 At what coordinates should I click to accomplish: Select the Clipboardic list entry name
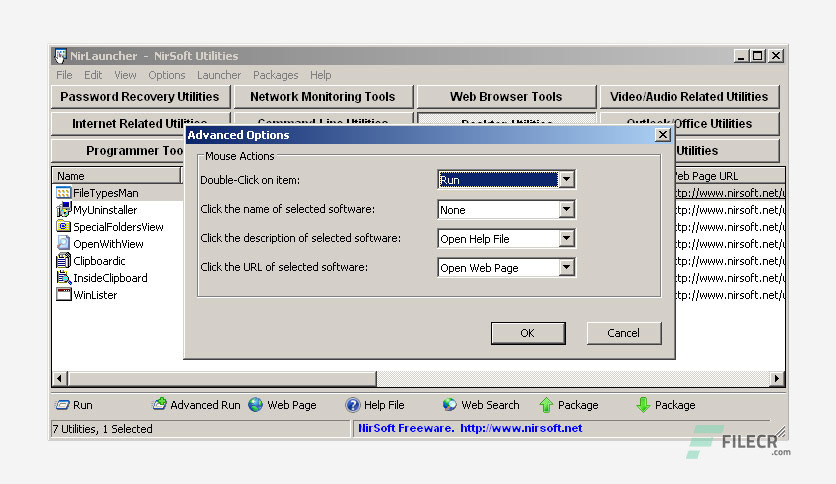point(99,261)
